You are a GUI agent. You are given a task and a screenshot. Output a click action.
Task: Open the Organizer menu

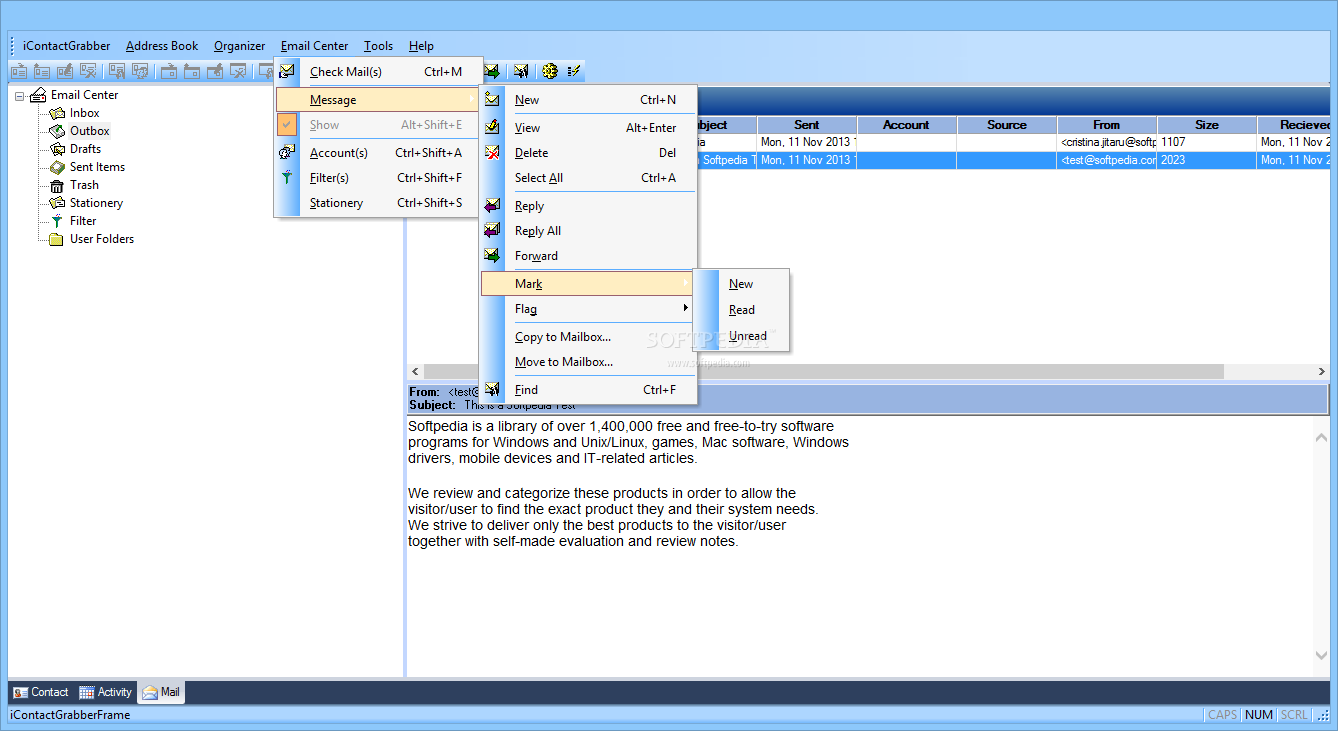(x=240, y=46)
